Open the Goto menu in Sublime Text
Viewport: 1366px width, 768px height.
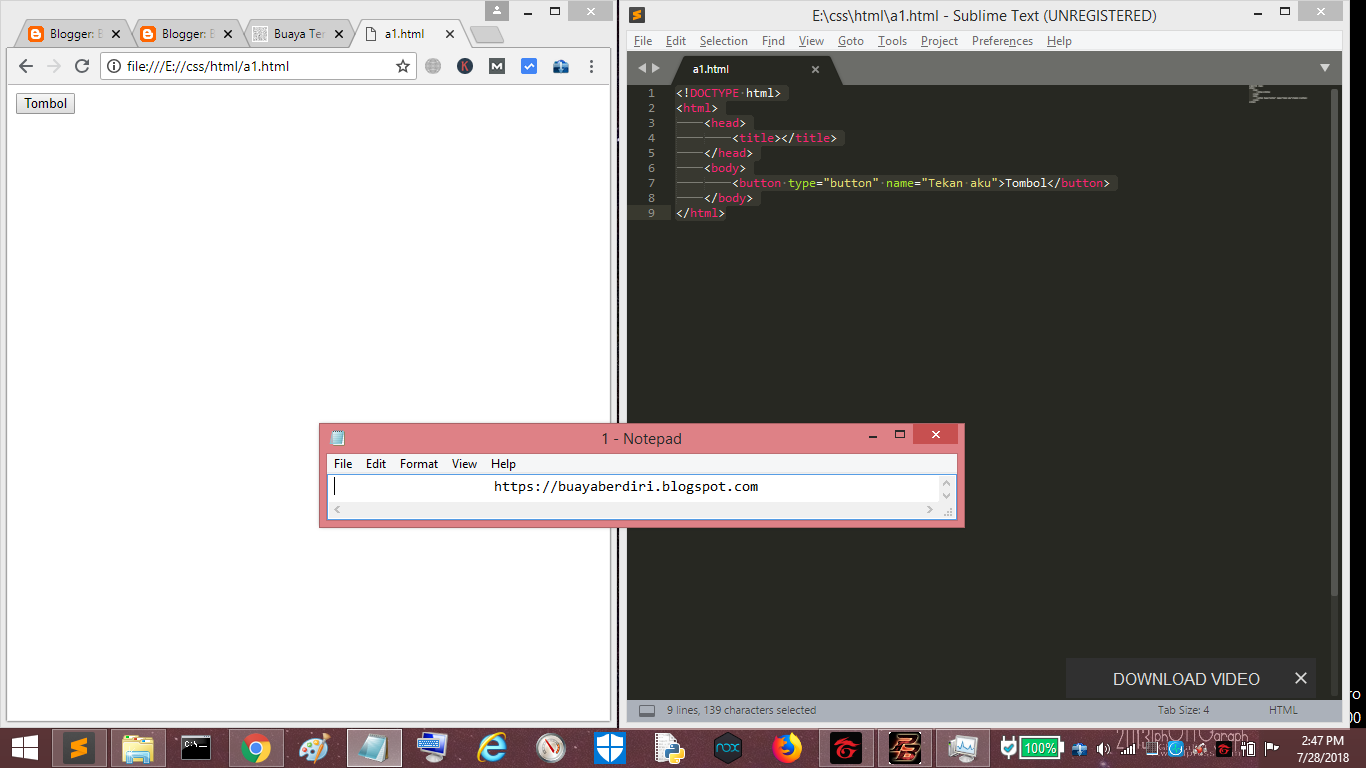click(x=851, y=41)
